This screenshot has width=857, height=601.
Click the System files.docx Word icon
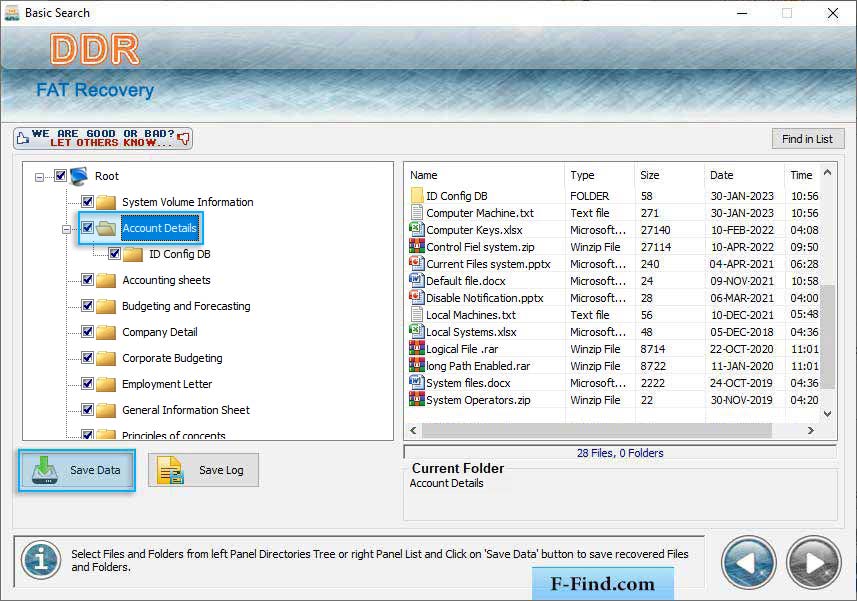click(x=416, y=381)
